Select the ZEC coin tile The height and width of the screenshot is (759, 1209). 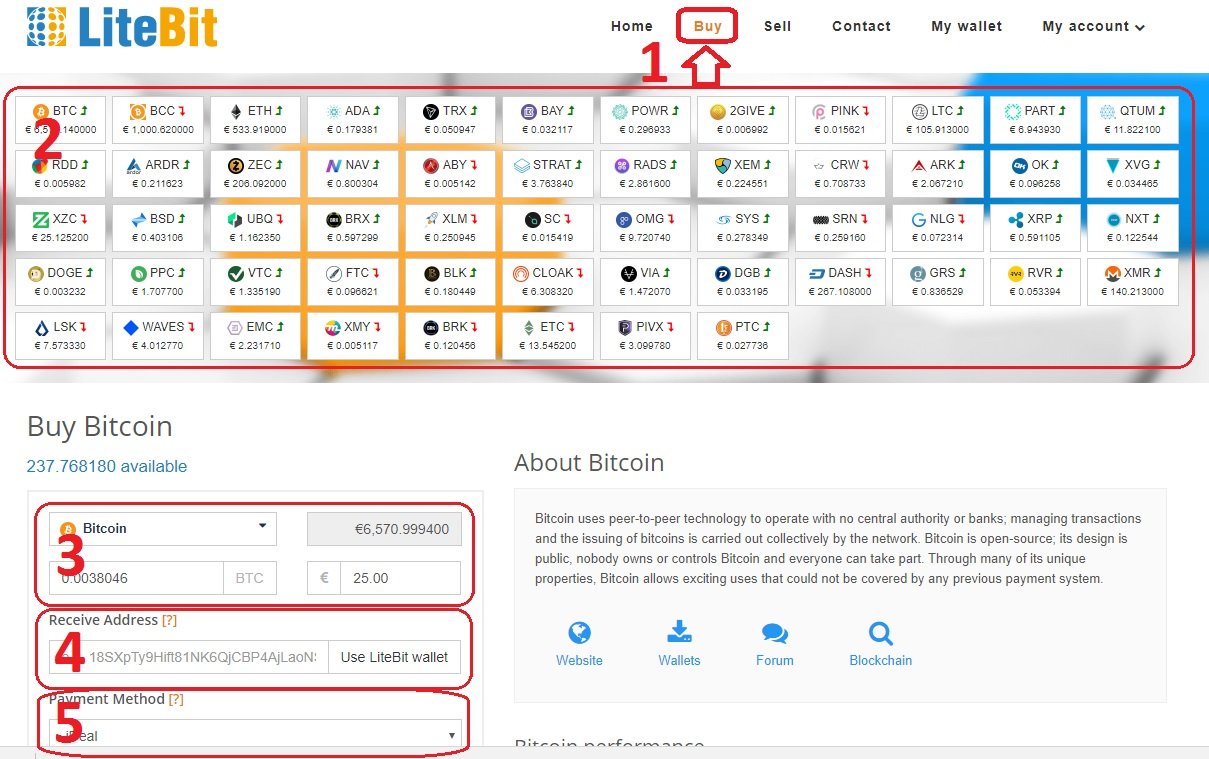pos(257,174)
